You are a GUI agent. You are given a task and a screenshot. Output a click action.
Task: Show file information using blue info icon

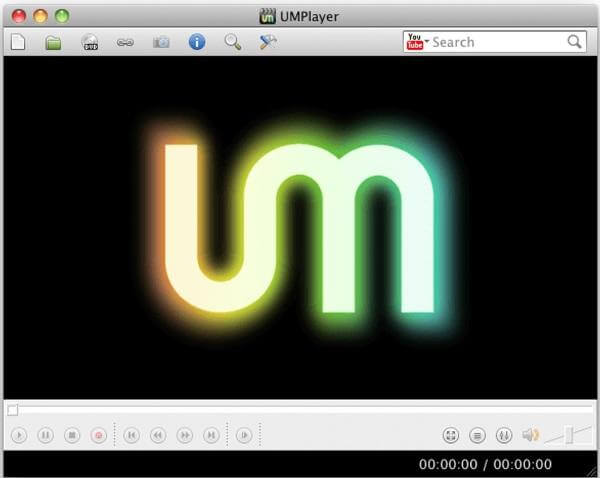[x=197, y=42]
